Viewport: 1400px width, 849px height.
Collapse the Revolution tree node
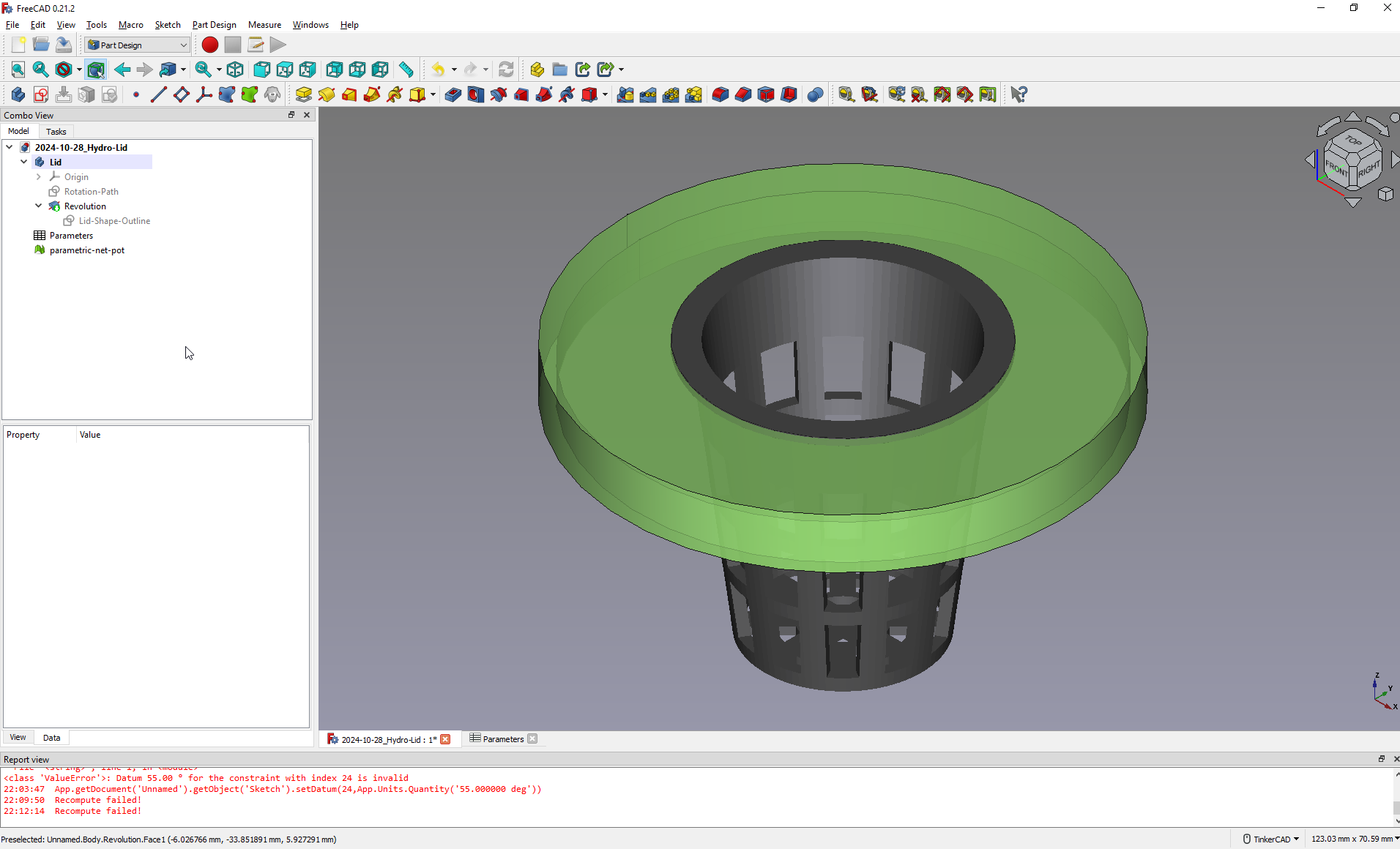tap(39, 206)
